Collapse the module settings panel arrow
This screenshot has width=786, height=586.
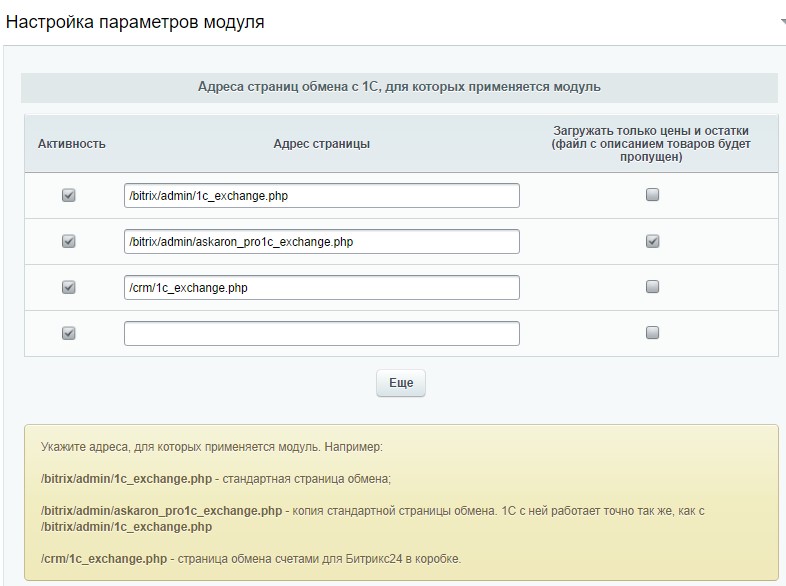[781, 21]
